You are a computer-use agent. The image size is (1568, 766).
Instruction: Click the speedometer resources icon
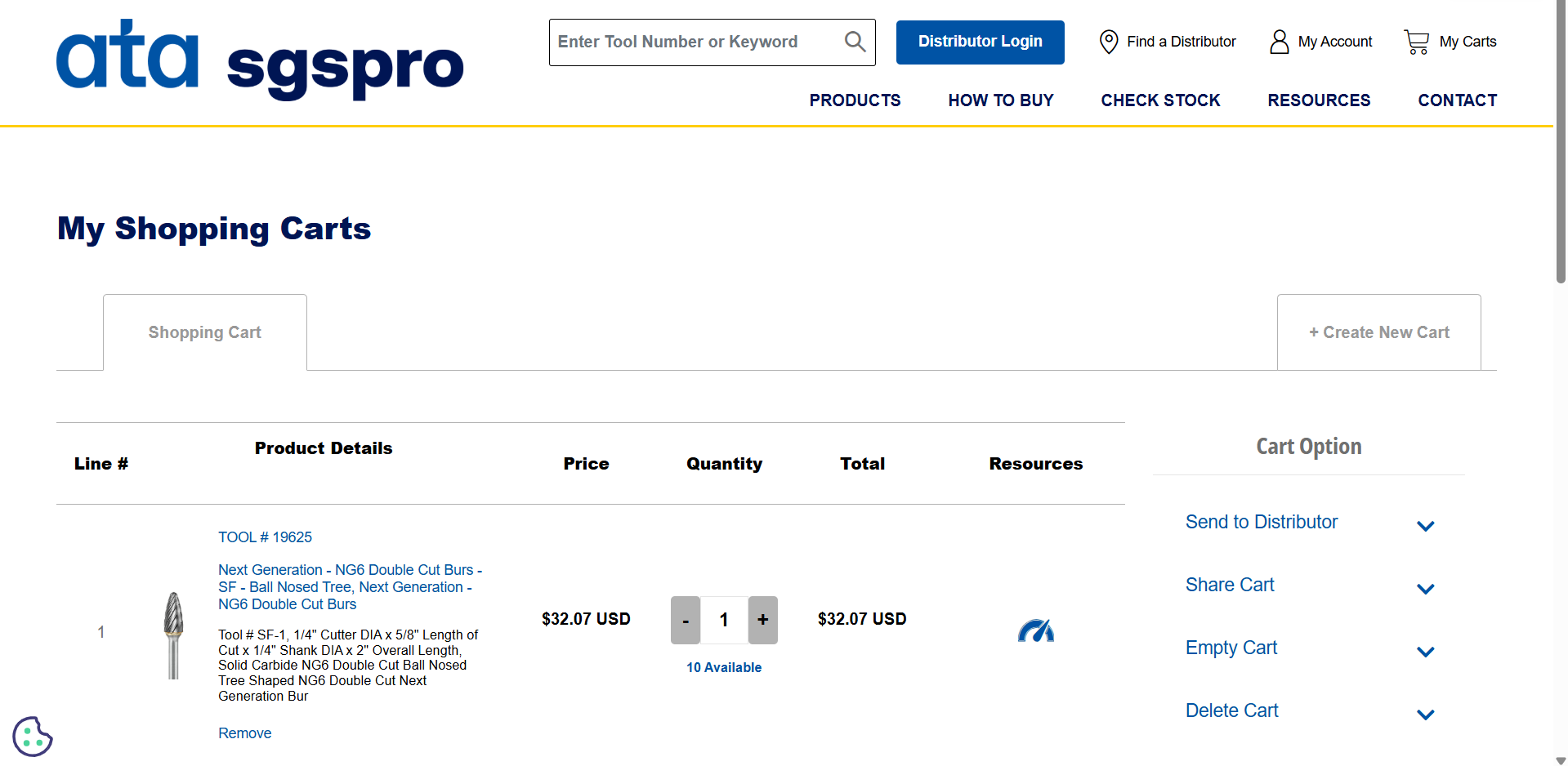pyautogui.click(x=1035, y=630)
